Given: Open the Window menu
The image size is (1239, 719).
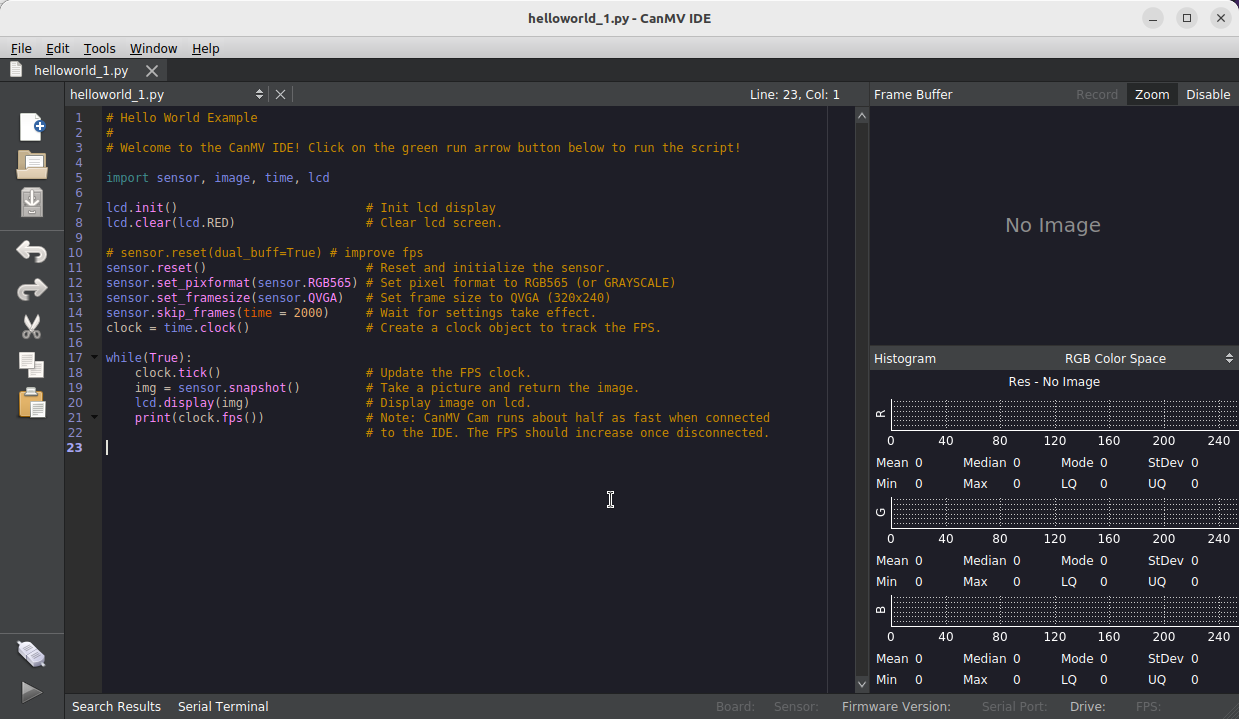Looking at the screenshot, I should [x=153, y=48].
